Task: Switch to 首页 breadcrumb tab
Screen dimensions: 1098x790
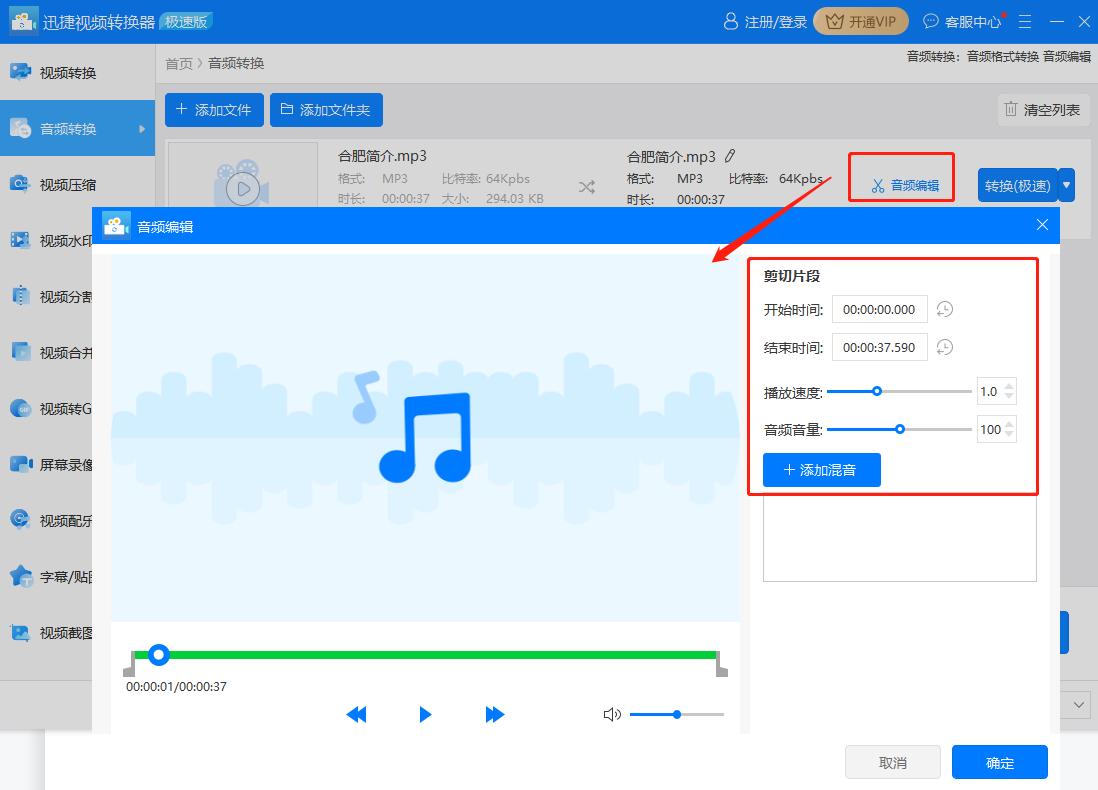Action: tap(178, 63)
